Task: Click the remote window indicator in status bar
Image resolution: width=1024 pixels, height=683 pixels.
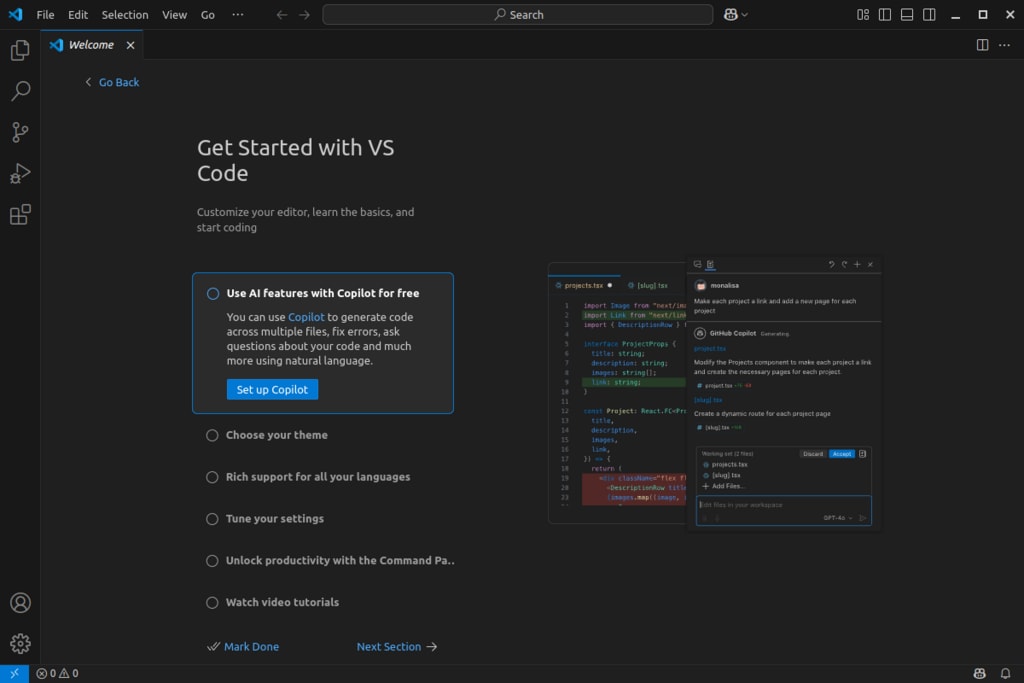Action: 14,673
